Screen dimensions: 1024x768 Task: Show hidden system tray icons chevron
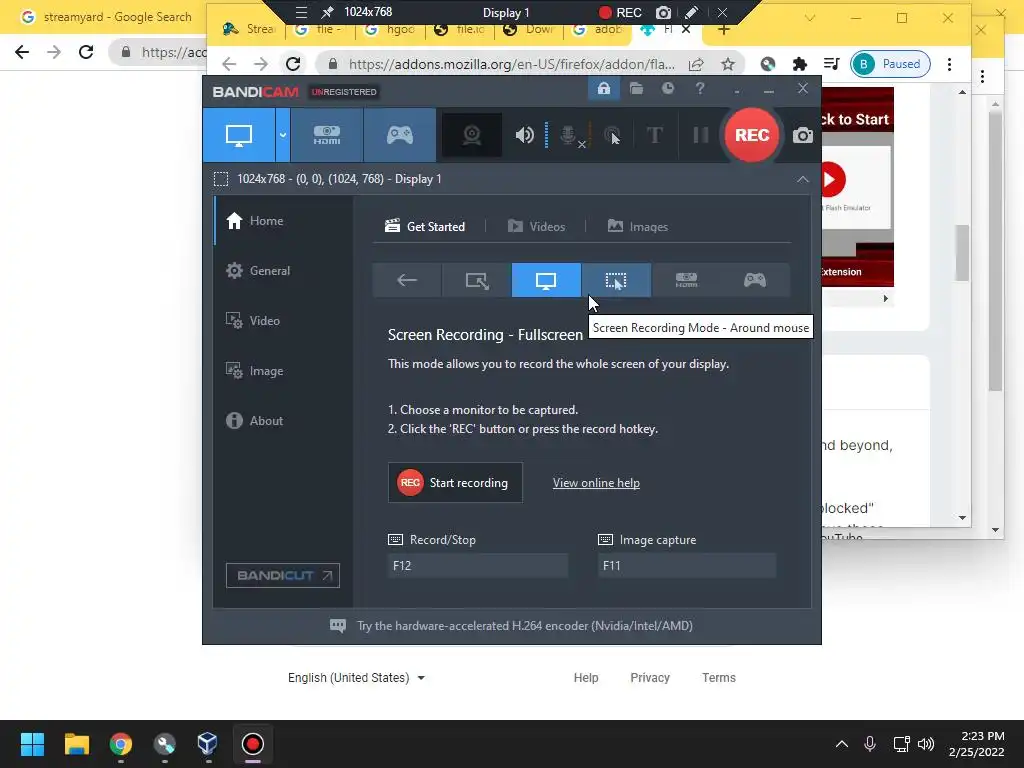(842, 744)
